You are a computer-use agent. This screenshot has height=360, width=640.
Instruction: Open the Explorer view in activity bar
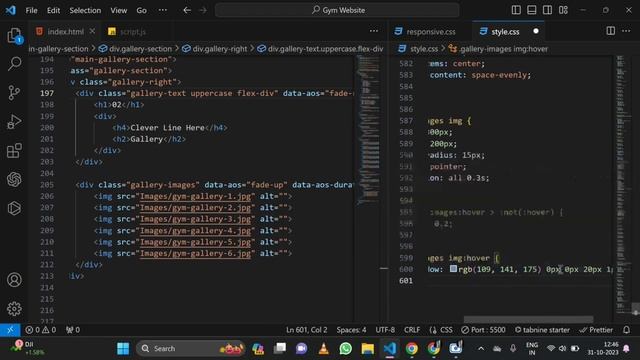[x=14, y=36]
